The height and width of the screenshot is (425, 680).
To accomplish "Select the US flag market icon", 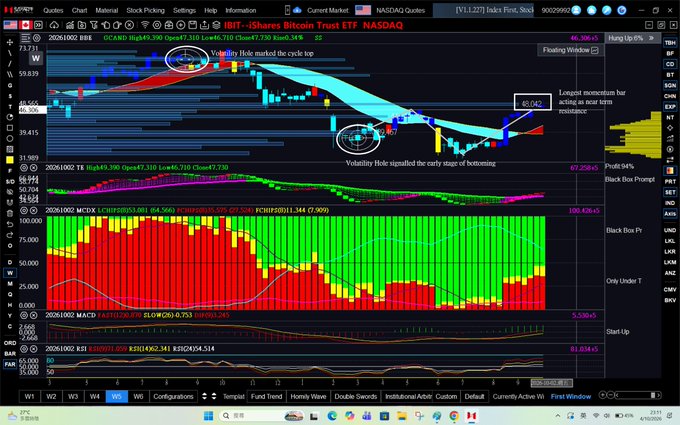I will (10, 25).
